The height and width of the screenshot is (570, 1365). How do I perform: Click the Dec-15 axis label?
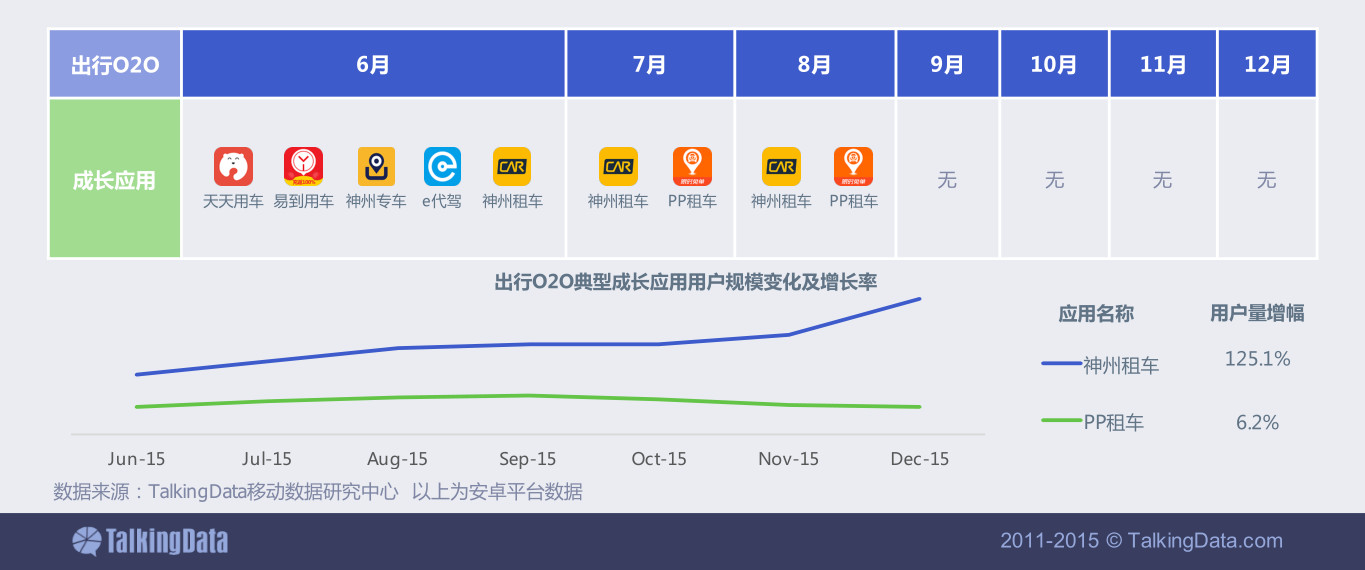tap(920, 459)
